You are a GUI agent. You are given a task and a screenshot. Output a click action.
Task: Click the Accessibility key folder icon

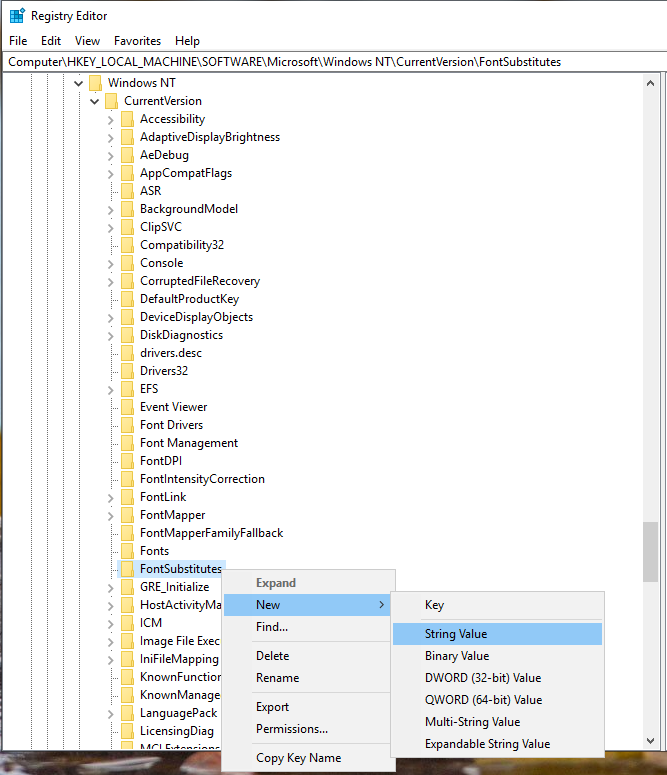pos(128,119)
